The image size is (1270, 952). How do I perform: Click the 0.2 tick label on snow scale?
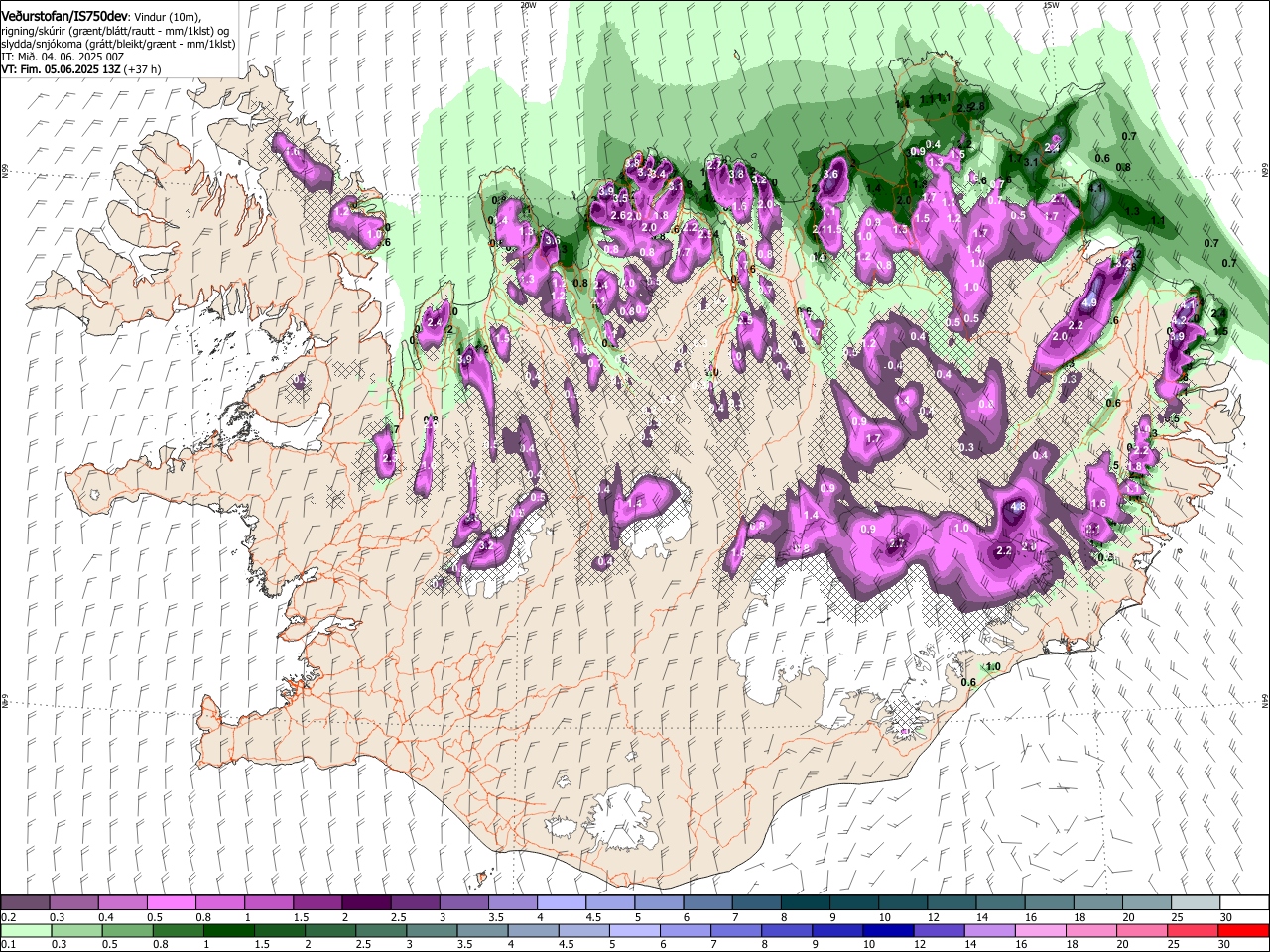click(x=8, y=917)
